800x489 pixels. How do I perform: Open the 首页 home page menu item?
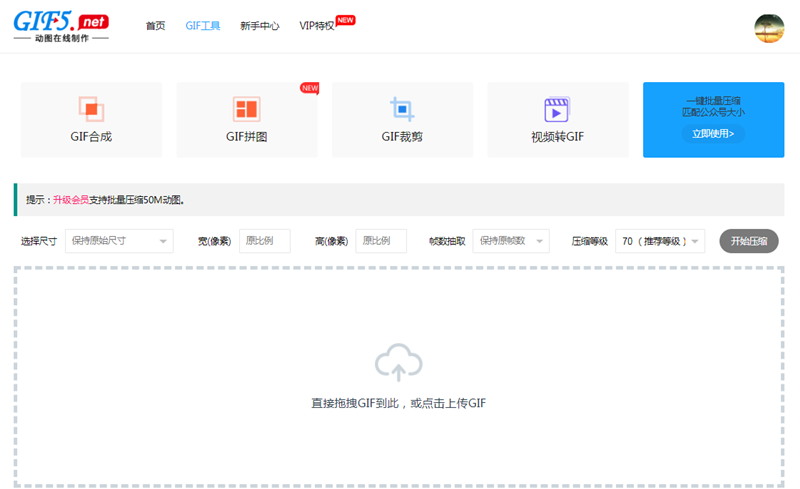point(156,26)
